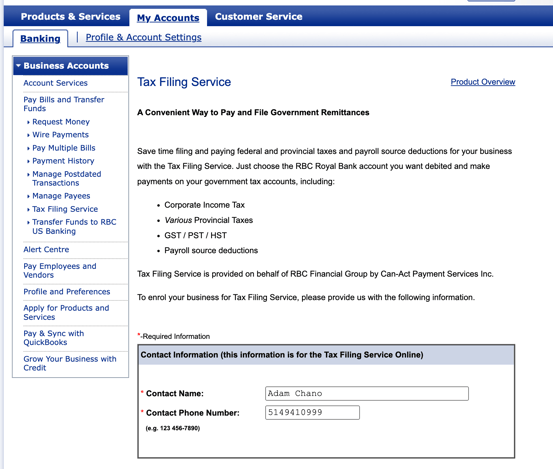Open Wire Payments page

tap(60, 135)
